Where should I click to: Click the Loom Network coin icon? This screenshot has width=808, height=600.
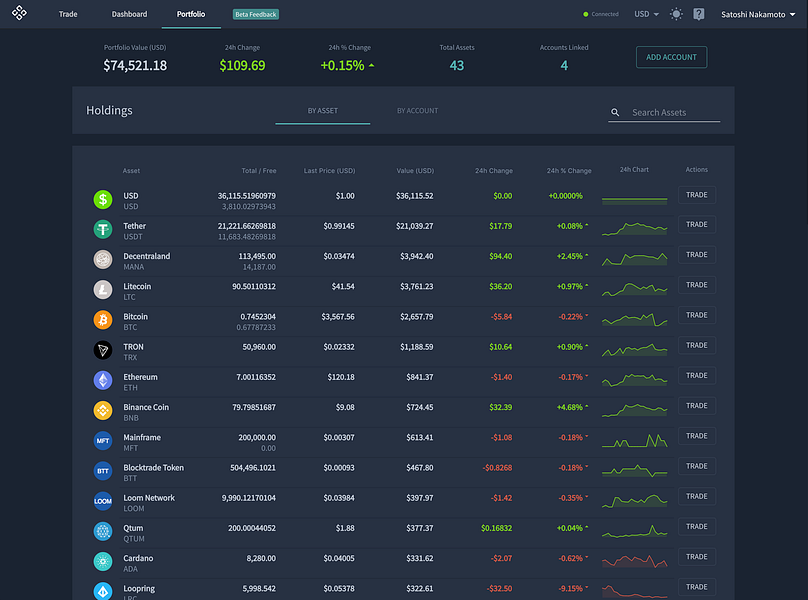coord(103,501)
